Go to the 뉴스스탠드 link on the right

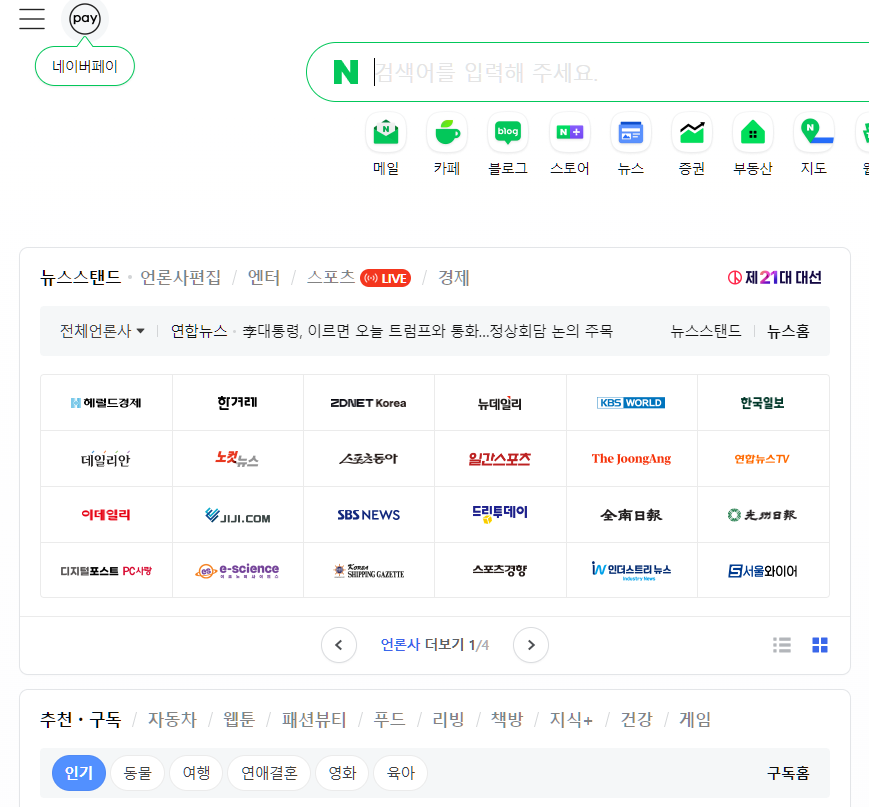(x=706, y=331)
